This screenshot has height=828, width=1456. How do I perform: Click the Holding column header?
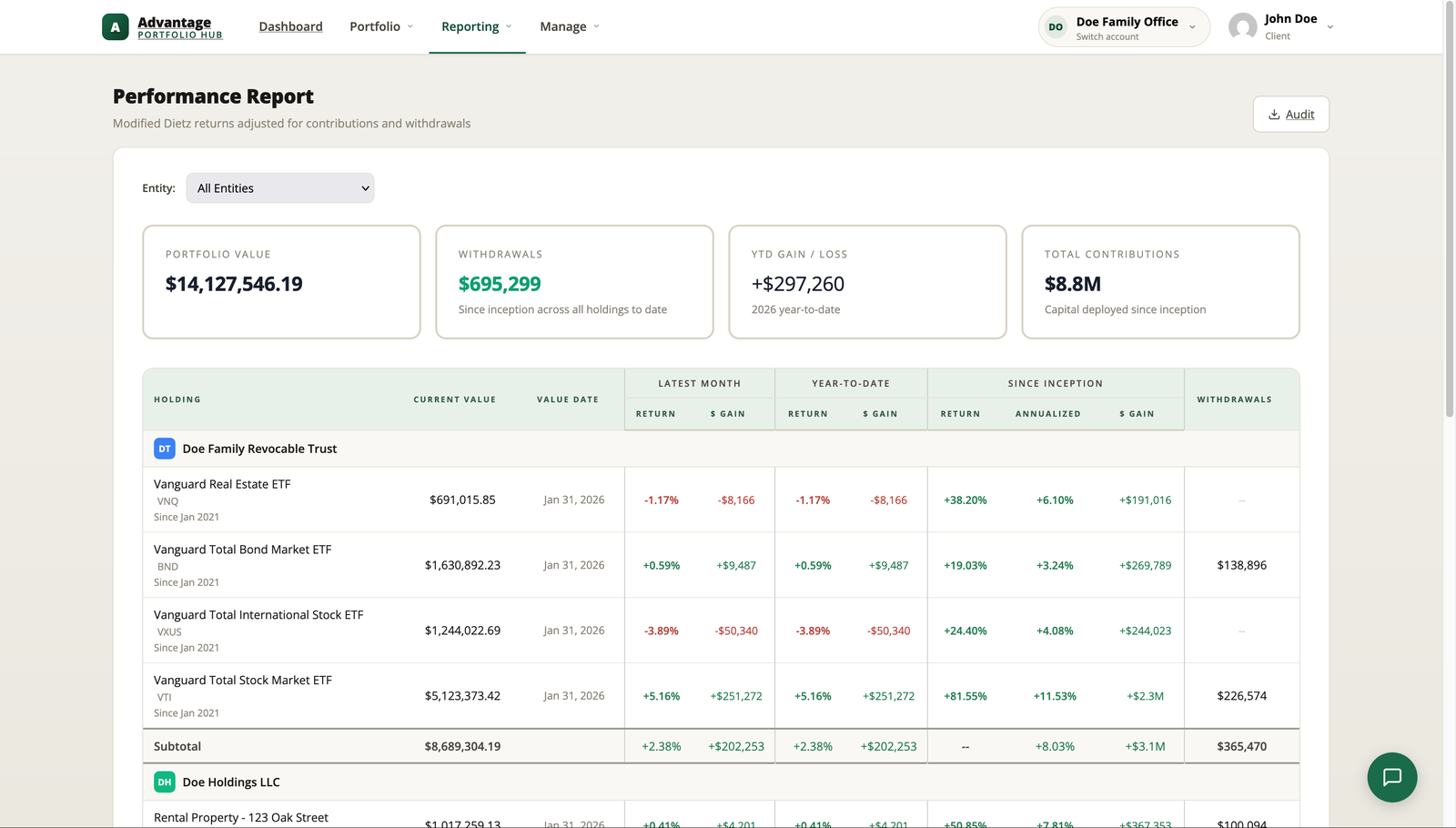pyautogui.click(x=177, y=399)
